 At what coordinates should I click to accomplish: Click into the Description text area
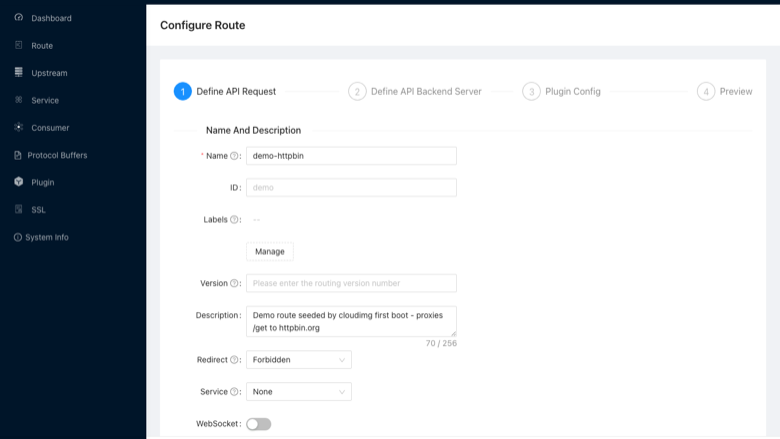click(351, 321)
